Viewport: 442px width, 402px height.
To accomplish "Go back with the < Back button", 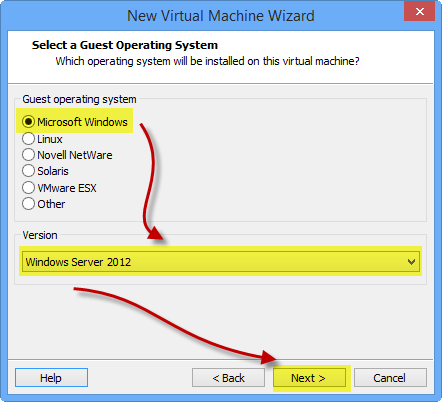I will pos(228,378).
